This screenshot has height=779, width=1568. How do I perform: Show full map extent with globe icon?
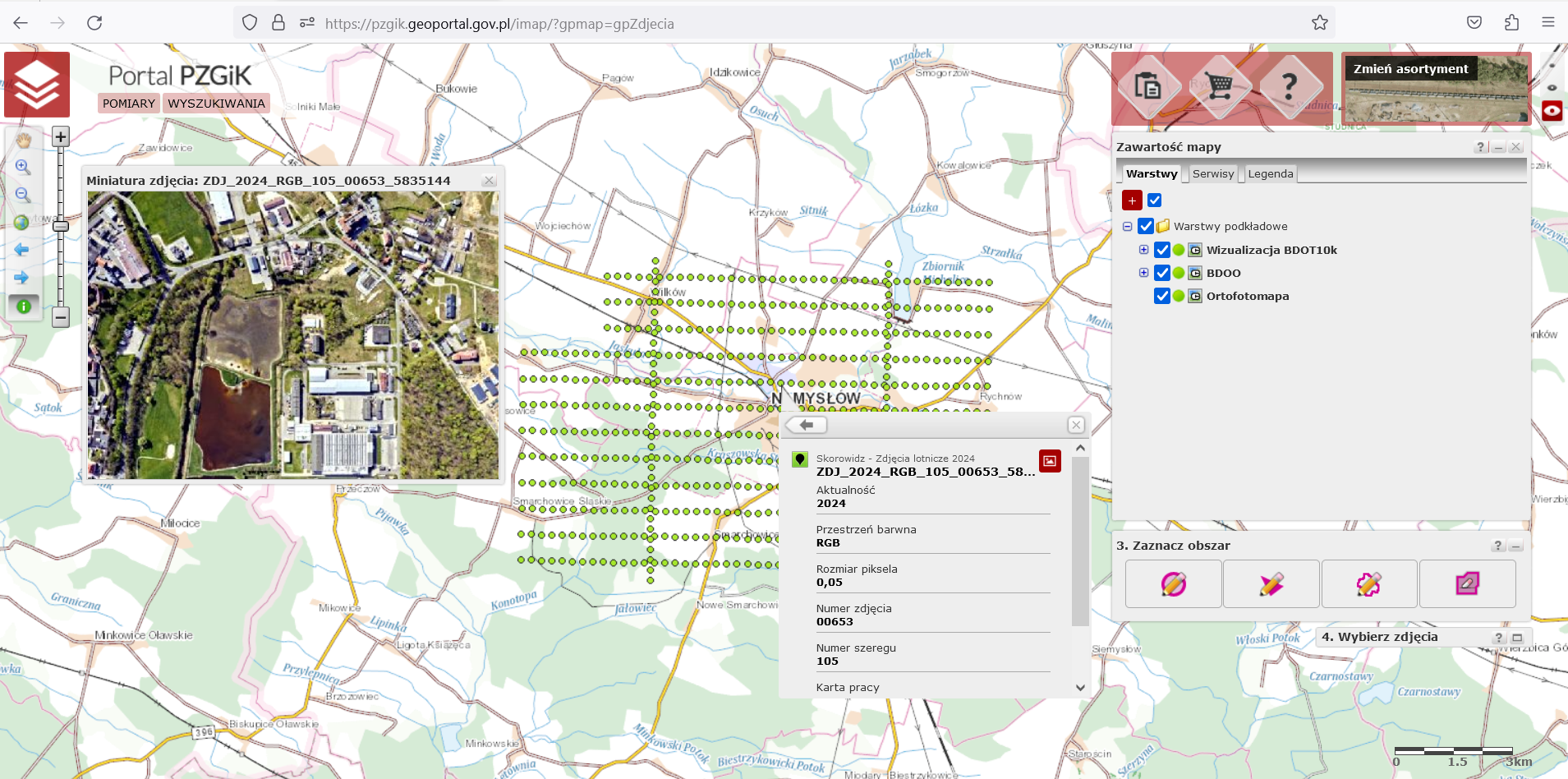click(22, 223)
